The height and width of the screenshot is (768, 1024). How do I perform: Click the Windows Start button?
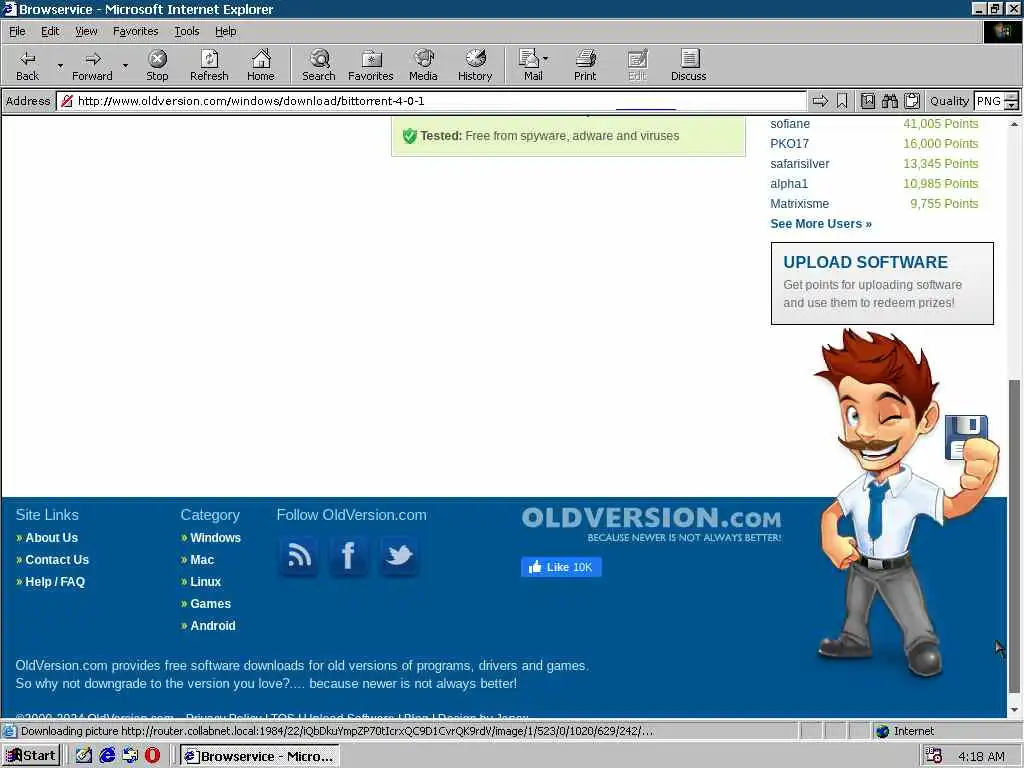point(31,756)
